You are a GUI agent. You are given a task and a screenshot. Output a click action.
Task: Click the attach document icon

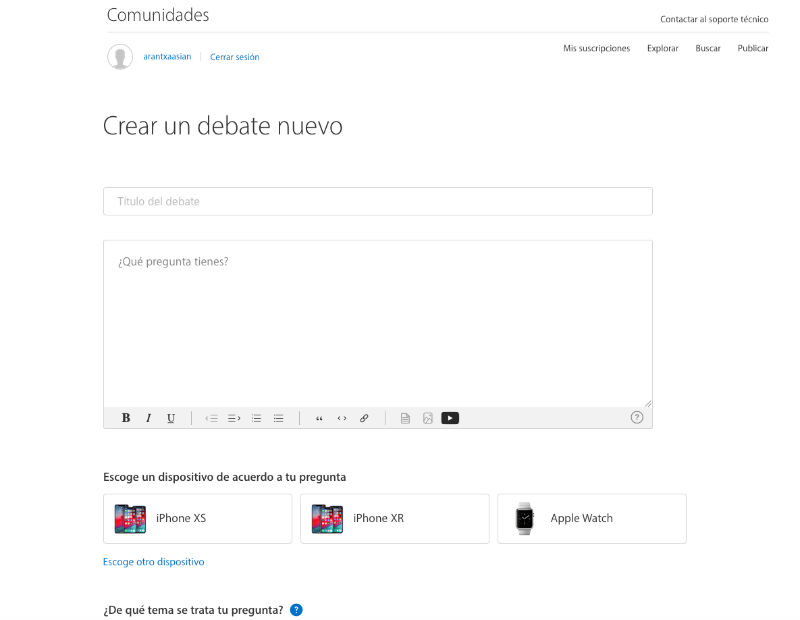405,418
